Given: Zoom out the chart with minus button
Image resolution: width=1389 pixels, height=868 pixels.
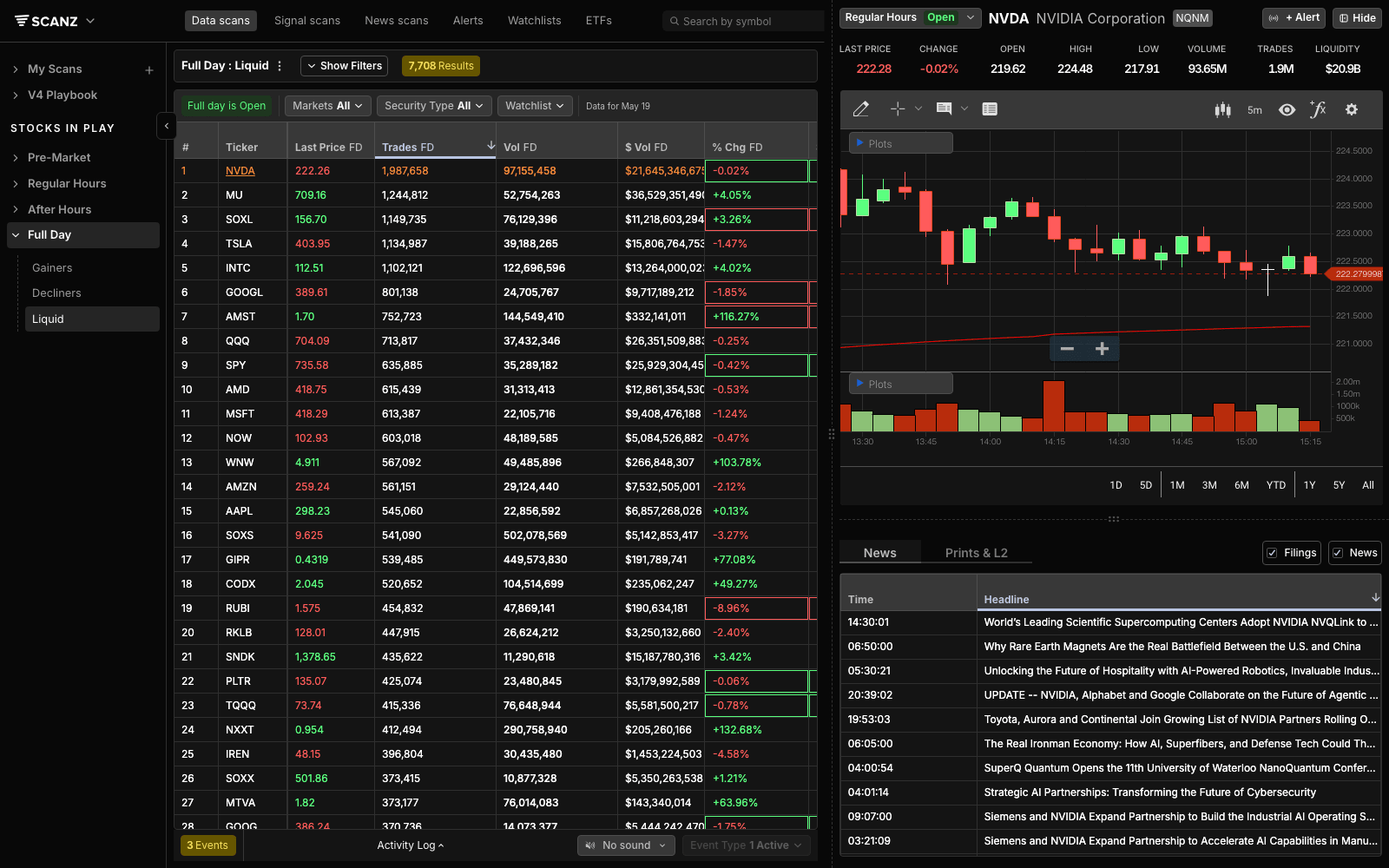Looking at the screenshot, I should tap(1068, 349).
